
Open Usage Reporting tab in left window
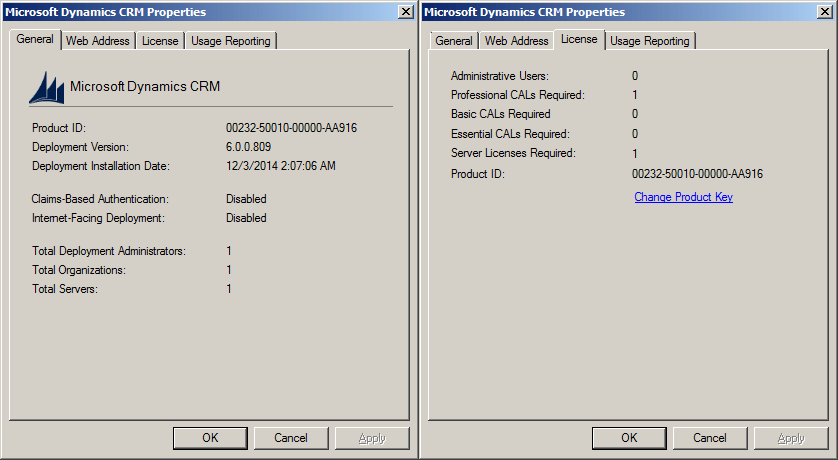coord(230,41)
